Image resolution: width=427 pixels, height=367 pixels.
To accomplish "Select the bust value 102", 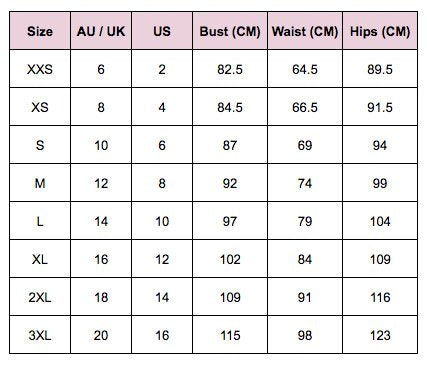I will click(230, 259).
